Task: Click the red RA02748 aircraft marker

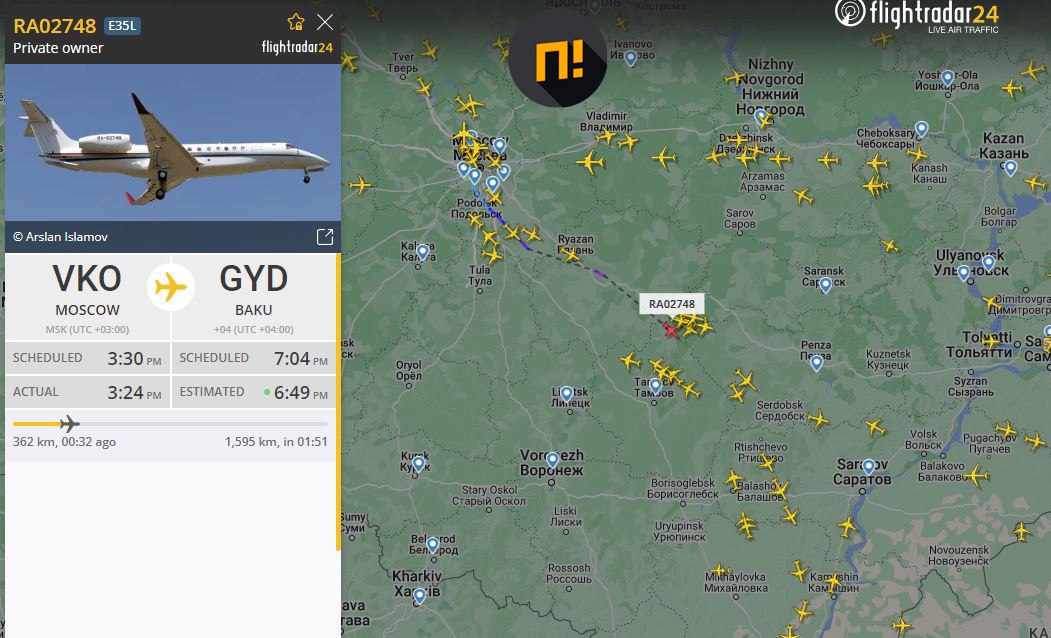Action: pyautogui.click(x=671, y=330)
